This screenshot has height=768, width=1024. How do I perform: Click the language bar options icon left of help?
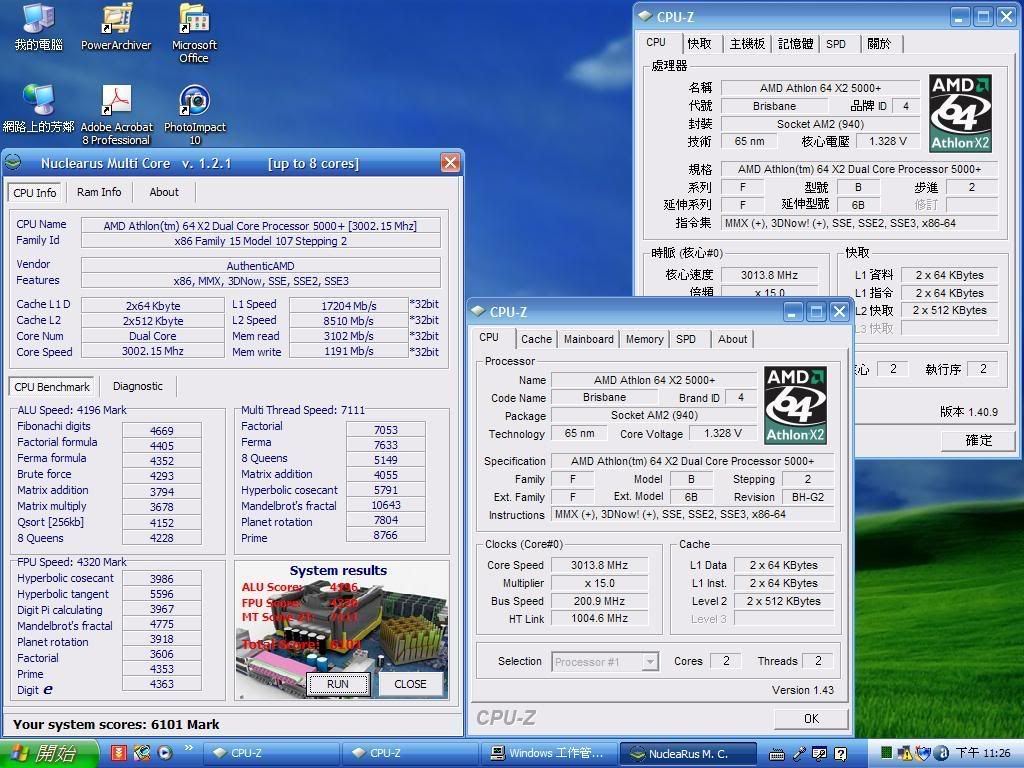(820, 754)
